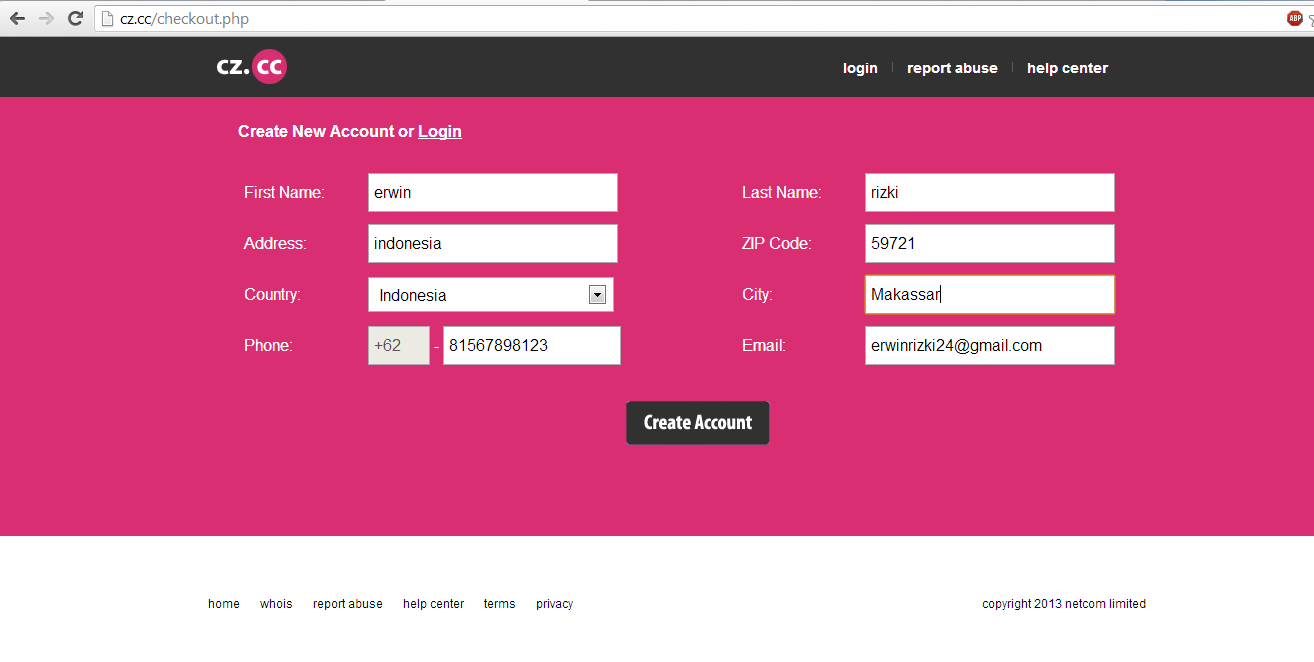This screenshot has width=1314, height=662.
Task: Open the Login link next to Create New Account
Action: coord(439,131)
